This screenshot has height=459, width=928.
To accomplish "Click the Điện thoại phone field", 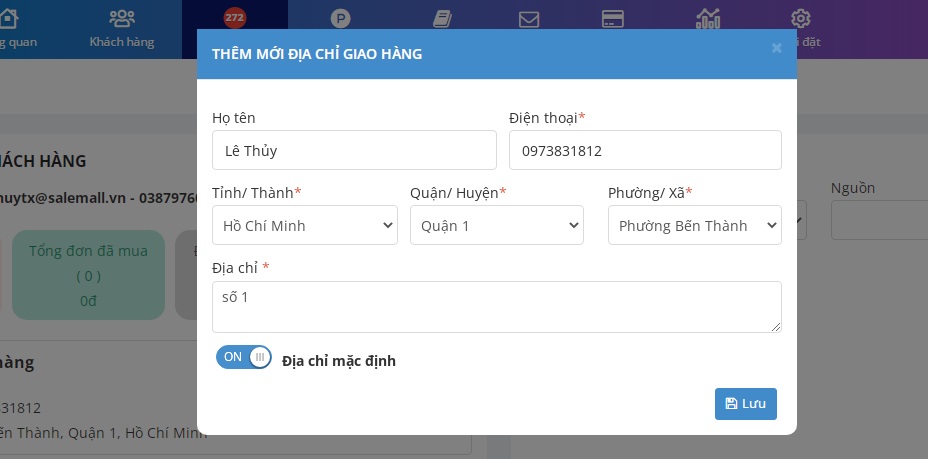I will (645, 151).
